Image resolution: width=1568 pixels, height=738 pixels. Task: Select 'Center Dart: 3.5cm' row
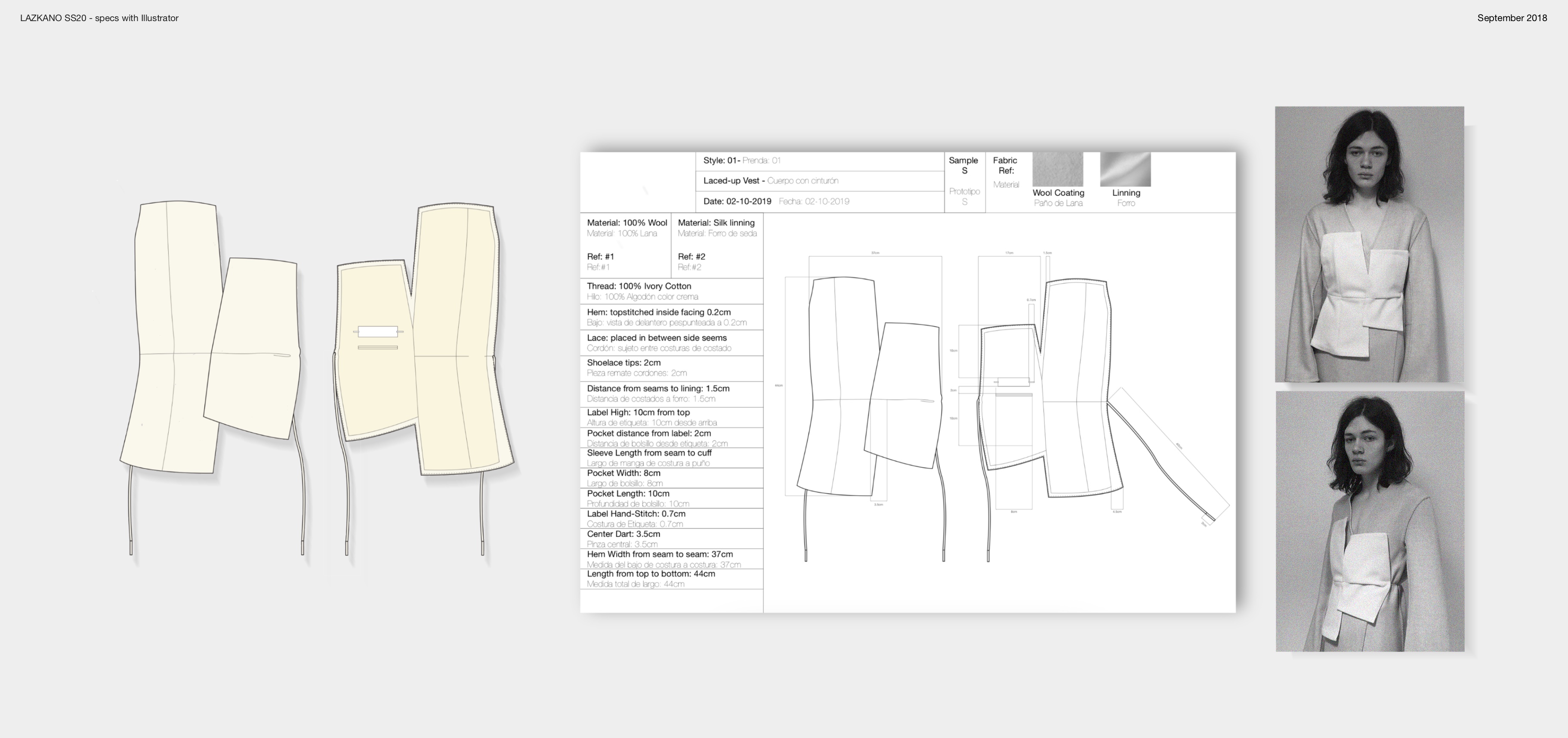point(671,538)
